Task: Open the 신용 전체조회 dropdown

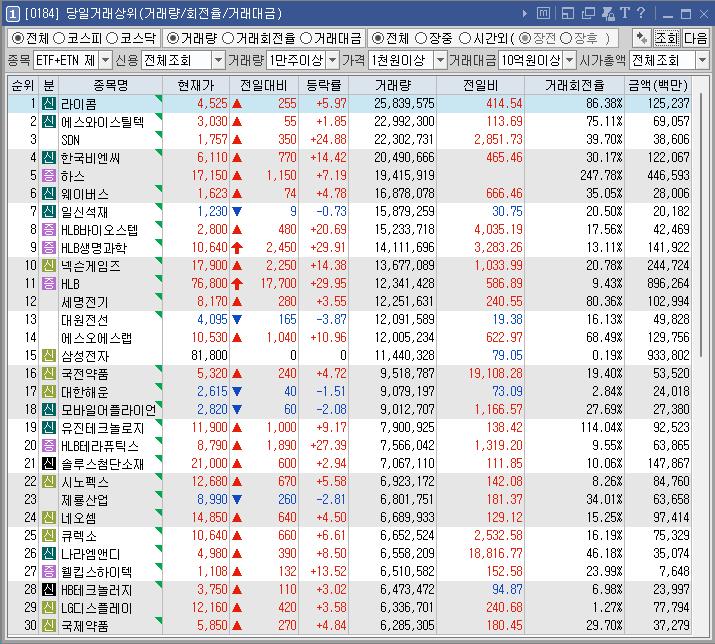Action: 219,60
